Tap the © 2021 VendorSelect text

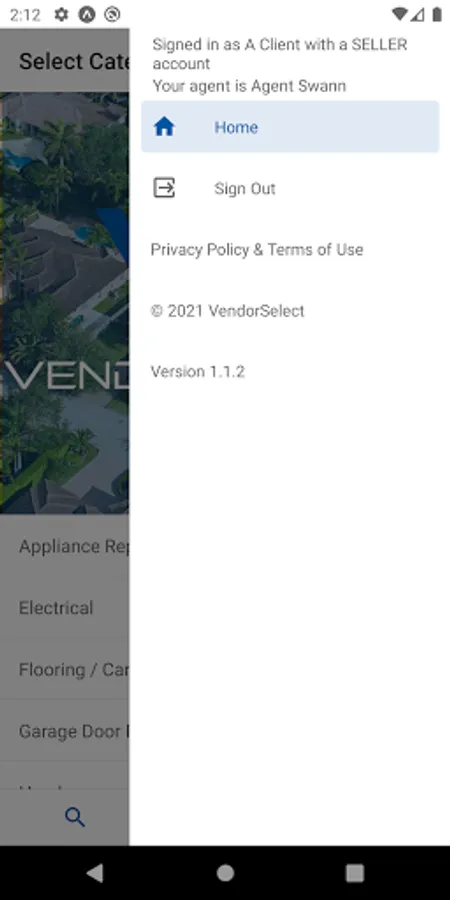pyautogui.click(x=227, y=311)
